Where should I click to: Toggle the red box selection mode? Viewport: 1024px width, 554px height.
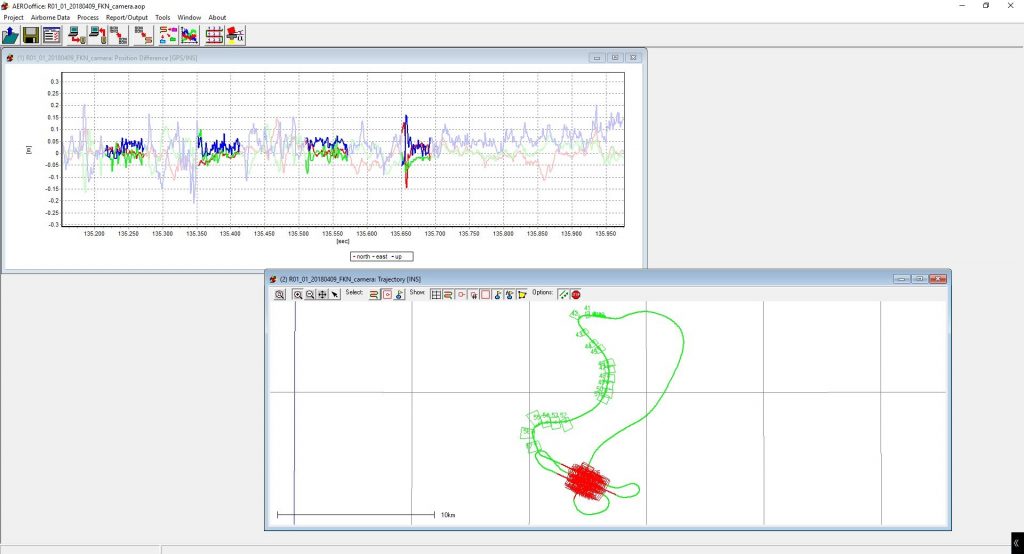pyautogui.click(x=387, y=295)
